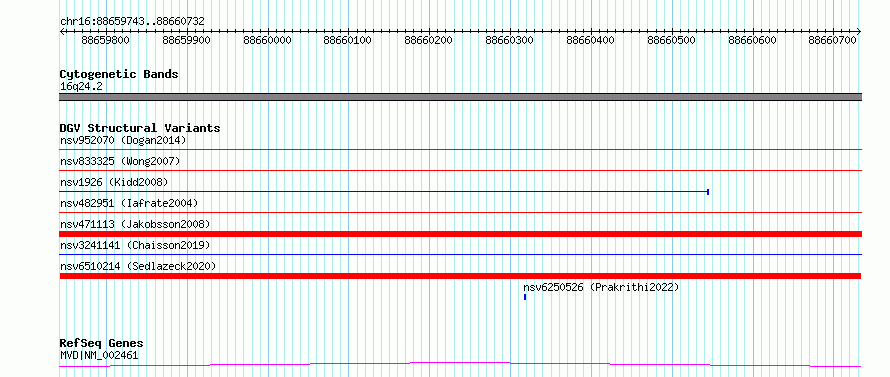Click ruler position 88660000
Viewport: 890px width, 377px height.
click(267, 40)
